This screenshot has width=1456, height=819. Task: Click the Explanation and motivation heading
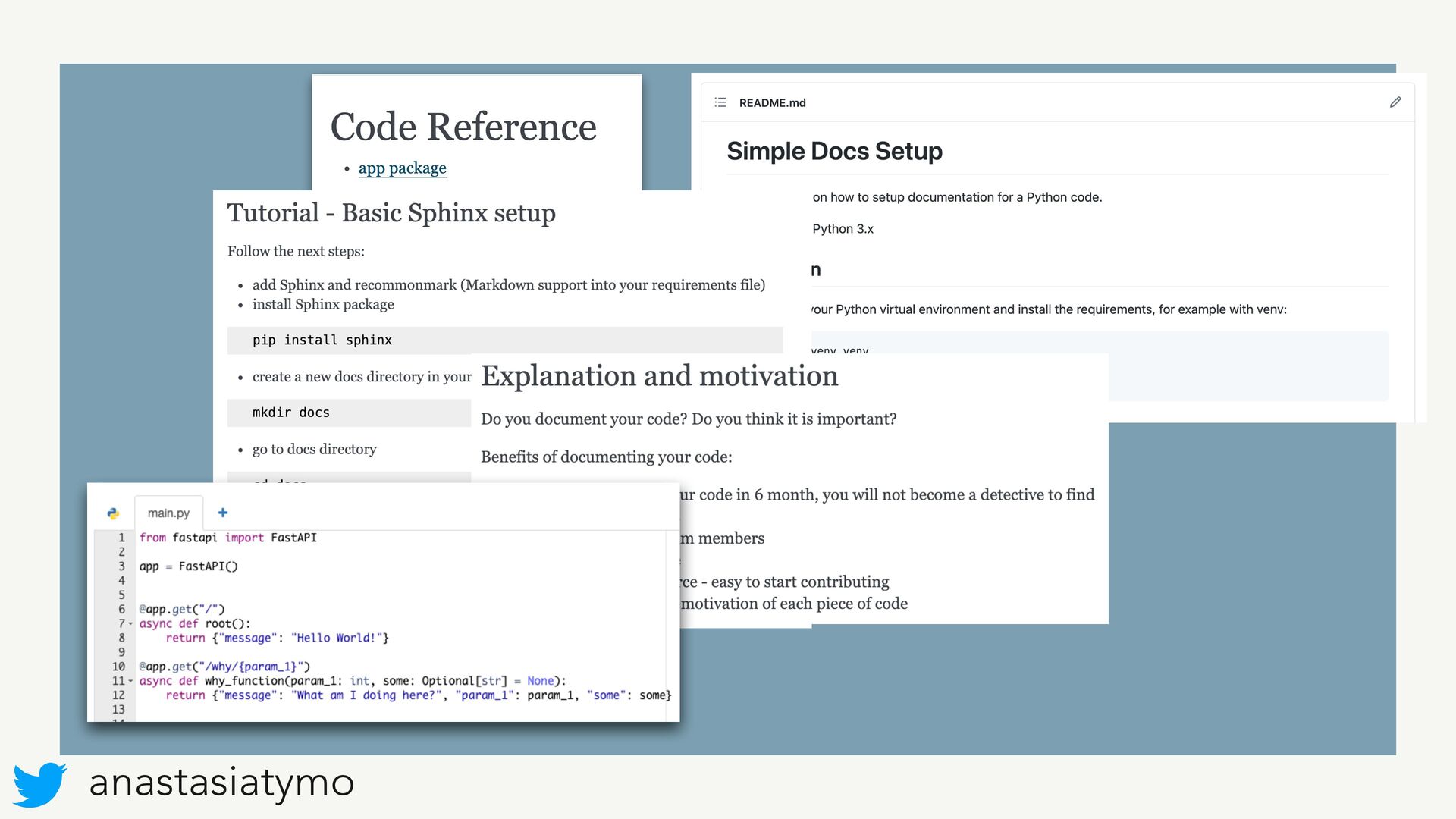point(659,376)
